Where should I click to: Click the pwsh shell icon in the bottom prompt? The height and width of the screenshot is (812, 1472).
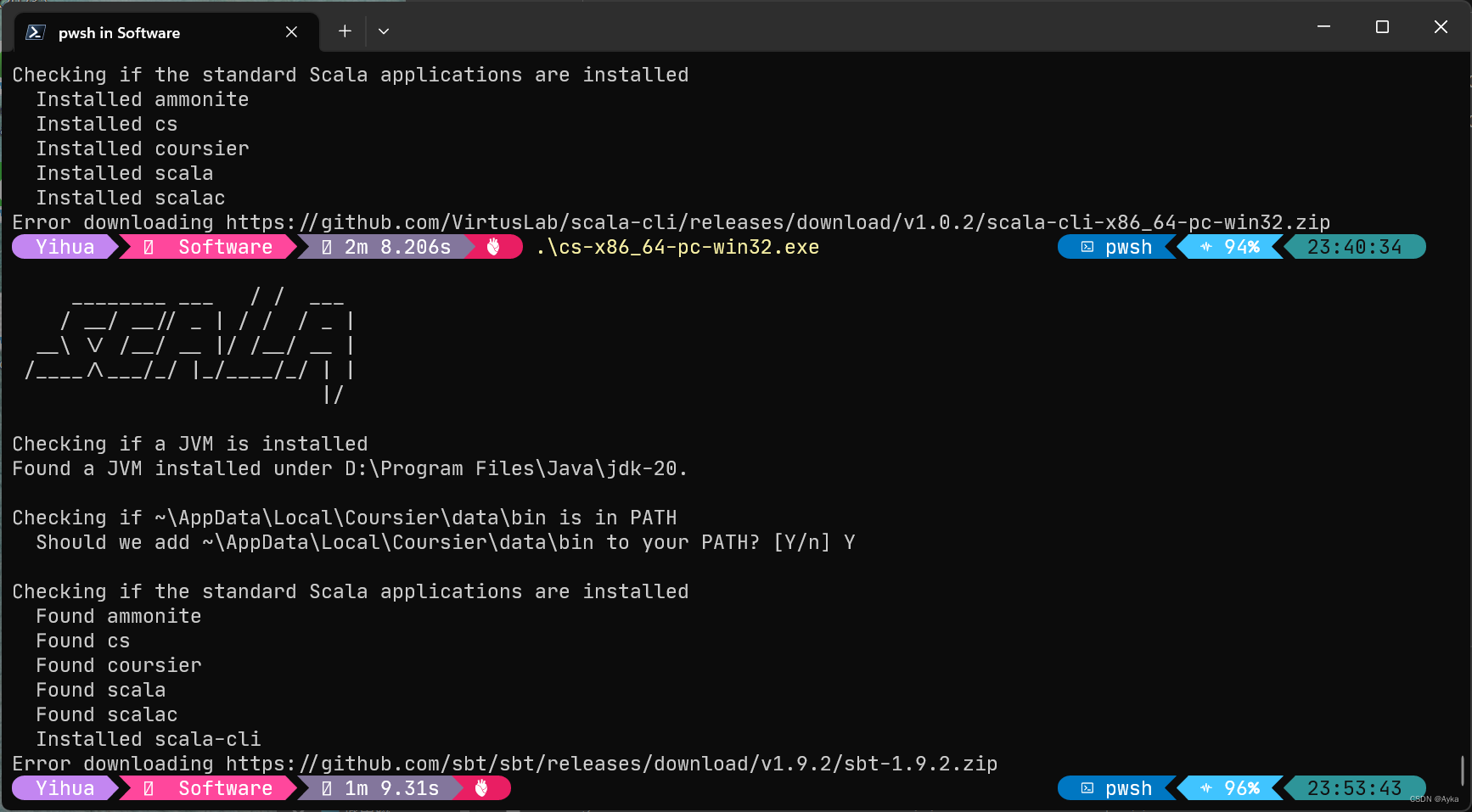pos(1087,787)
